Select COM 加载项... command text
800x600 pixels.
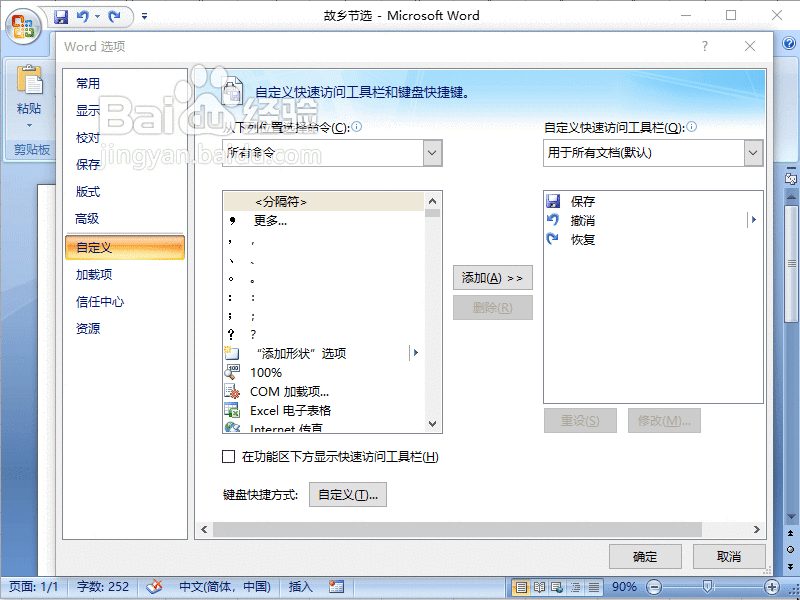tap(289, 392)
